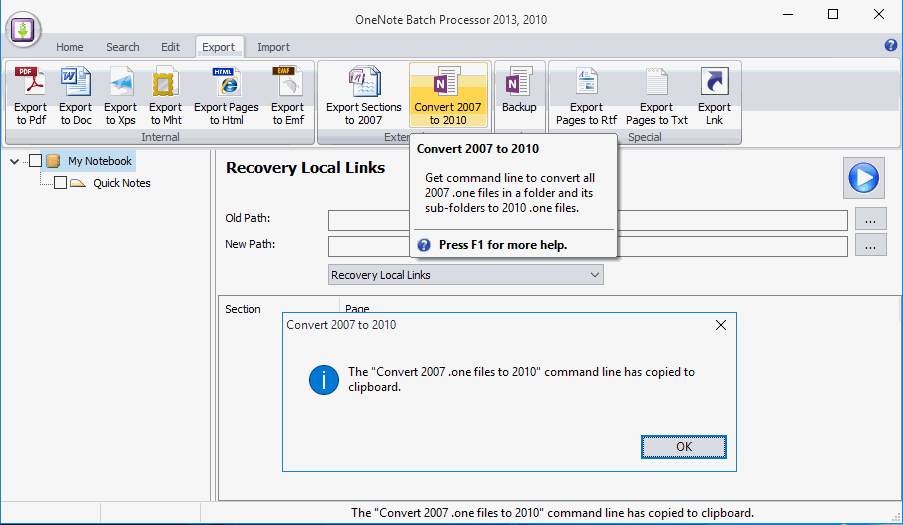This screenshot has height=525, width=903.
Task: Click the My Notebook book icon
Action: [x=53, y=161]
